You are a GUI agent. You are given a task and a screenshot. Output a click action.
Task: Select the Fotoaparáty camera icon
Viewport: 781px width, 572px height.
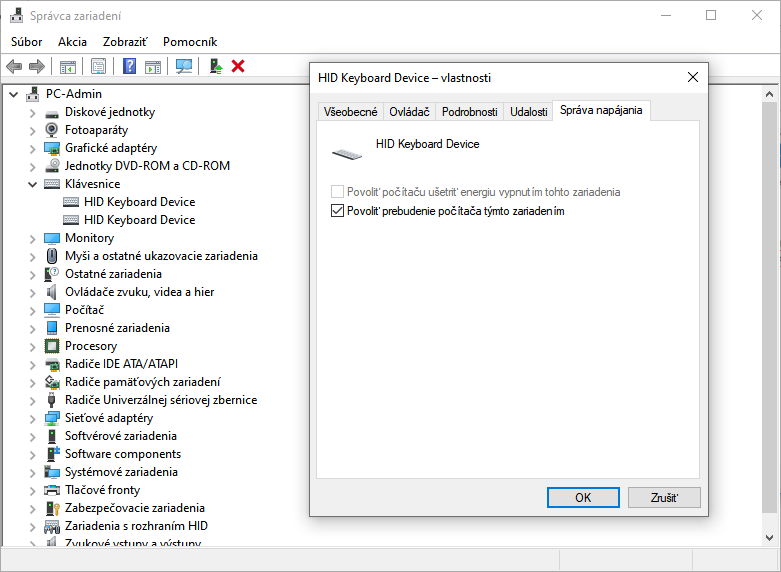pos(52,130)
